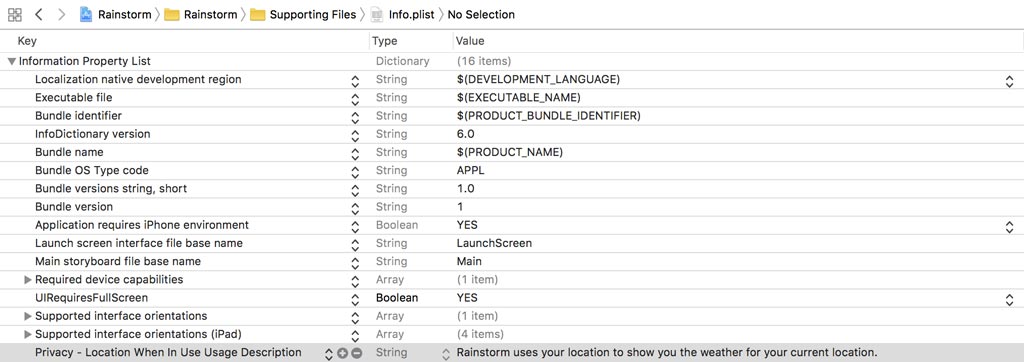
Task: Open key stepper for Bundle versions string, short
Action: coord(355,190)
